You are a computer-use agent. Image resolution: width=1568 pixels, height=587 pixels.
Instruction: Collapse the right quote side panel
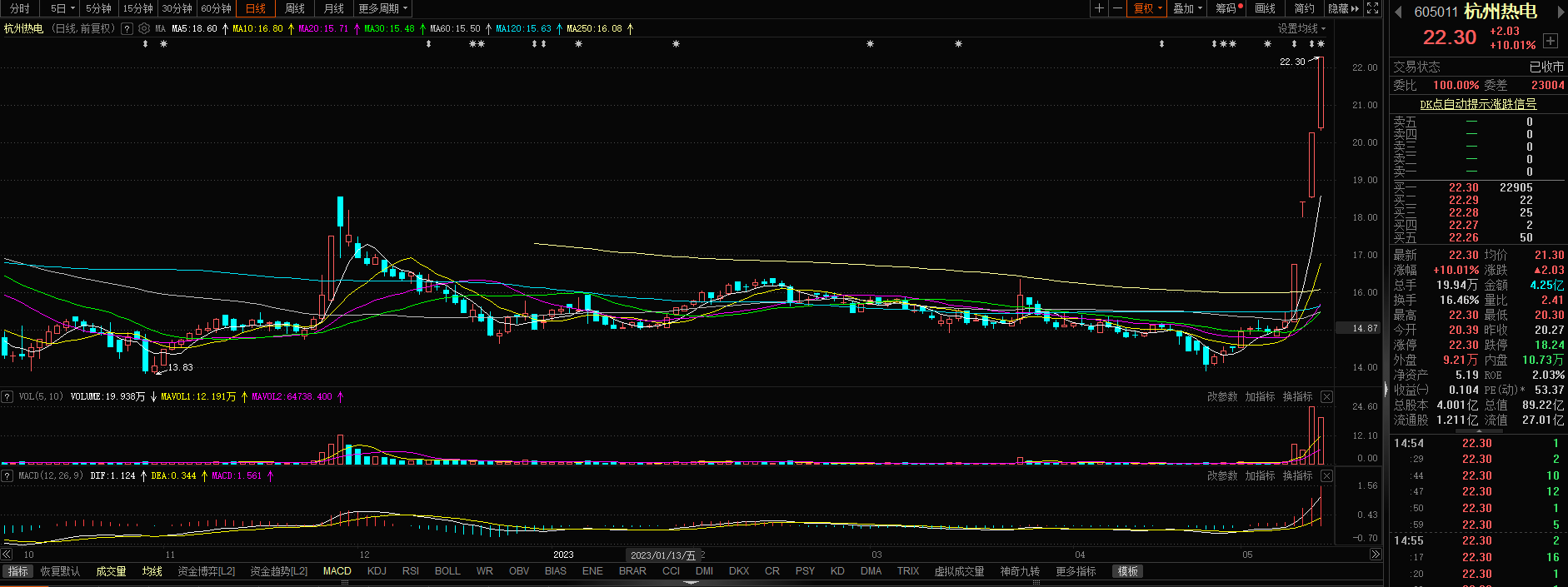(x=1386, y=388)
